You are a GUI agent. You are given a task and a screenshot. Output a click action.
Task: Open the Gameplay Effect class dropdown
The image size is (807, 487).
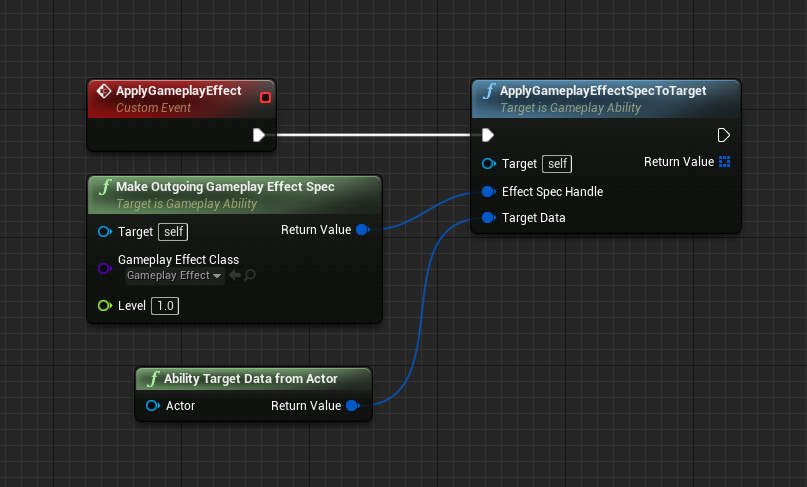[174, 275]
